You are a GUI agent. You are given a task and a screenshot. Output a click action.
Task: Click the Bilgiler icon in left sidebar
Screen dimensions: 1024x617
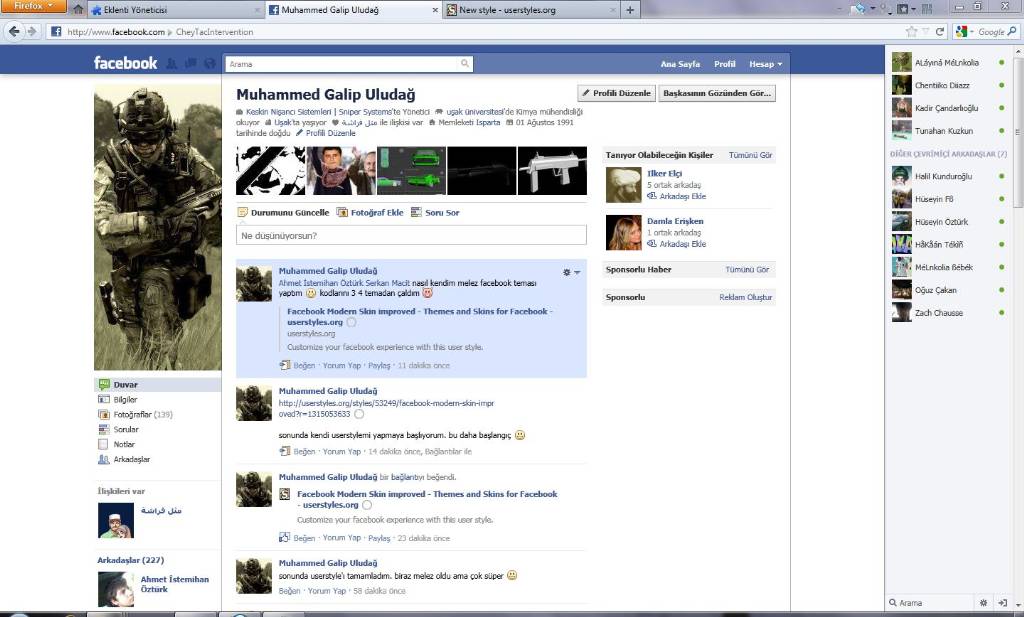pos(104,400)
